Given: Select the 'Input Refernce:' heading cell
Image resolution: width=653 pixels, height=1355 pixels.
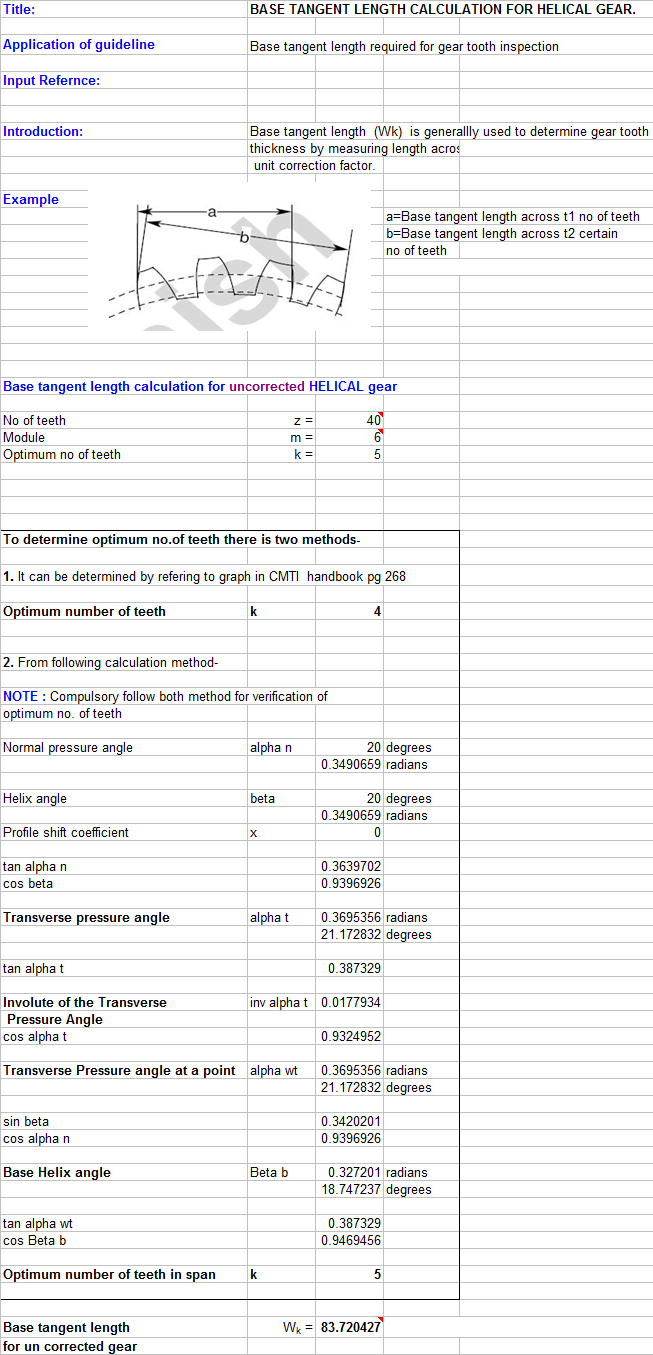Looking at the screenshot, I should coord(52,80).
